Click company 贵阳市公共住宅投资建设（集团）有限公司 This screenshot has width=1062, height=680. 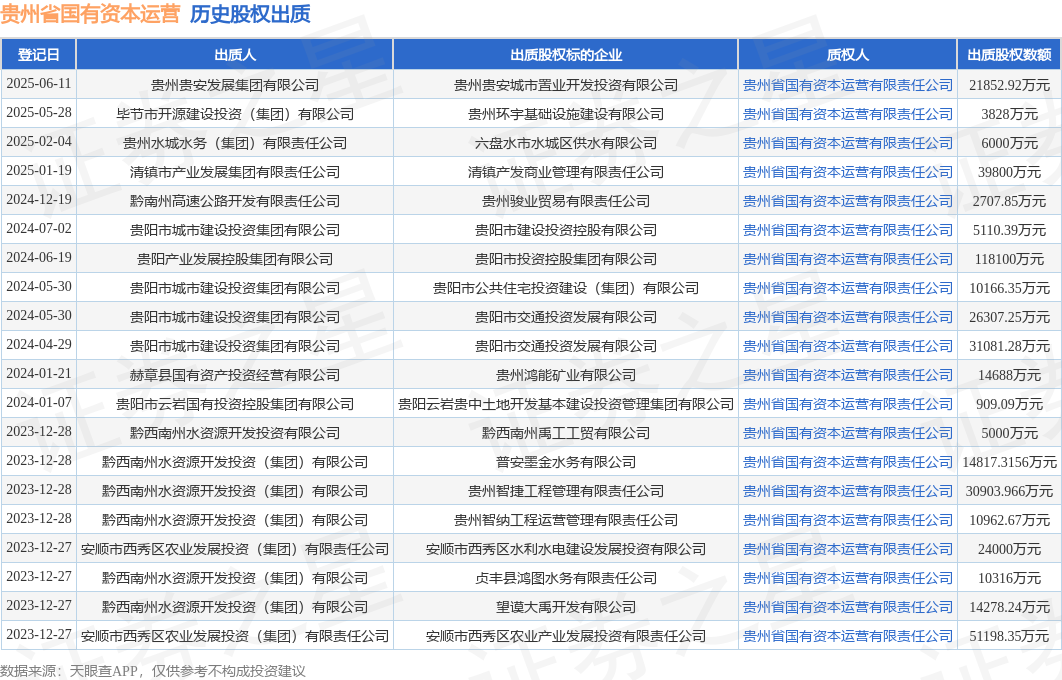566,288
